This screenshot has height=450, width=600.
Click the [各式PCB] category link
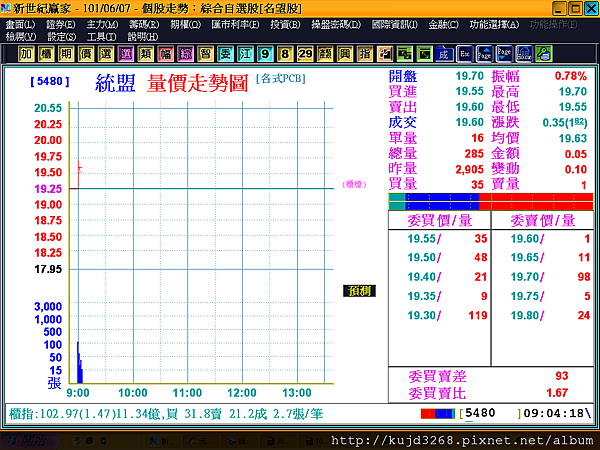[281, 78]
